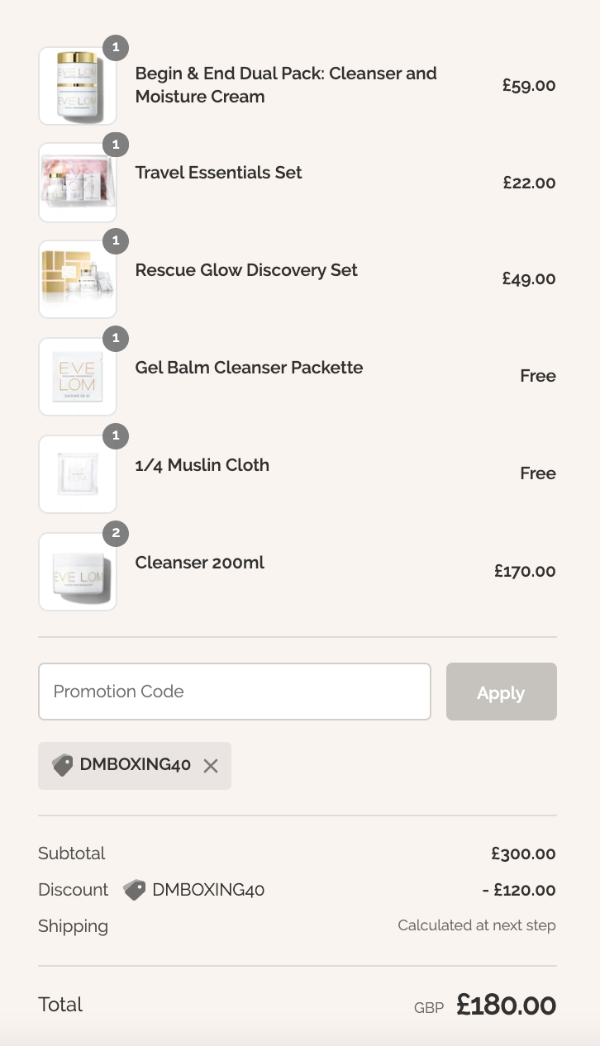Open the 1/4 Muslin Cloth thumbnail
Screen dimensions: 600x1046
77,474
